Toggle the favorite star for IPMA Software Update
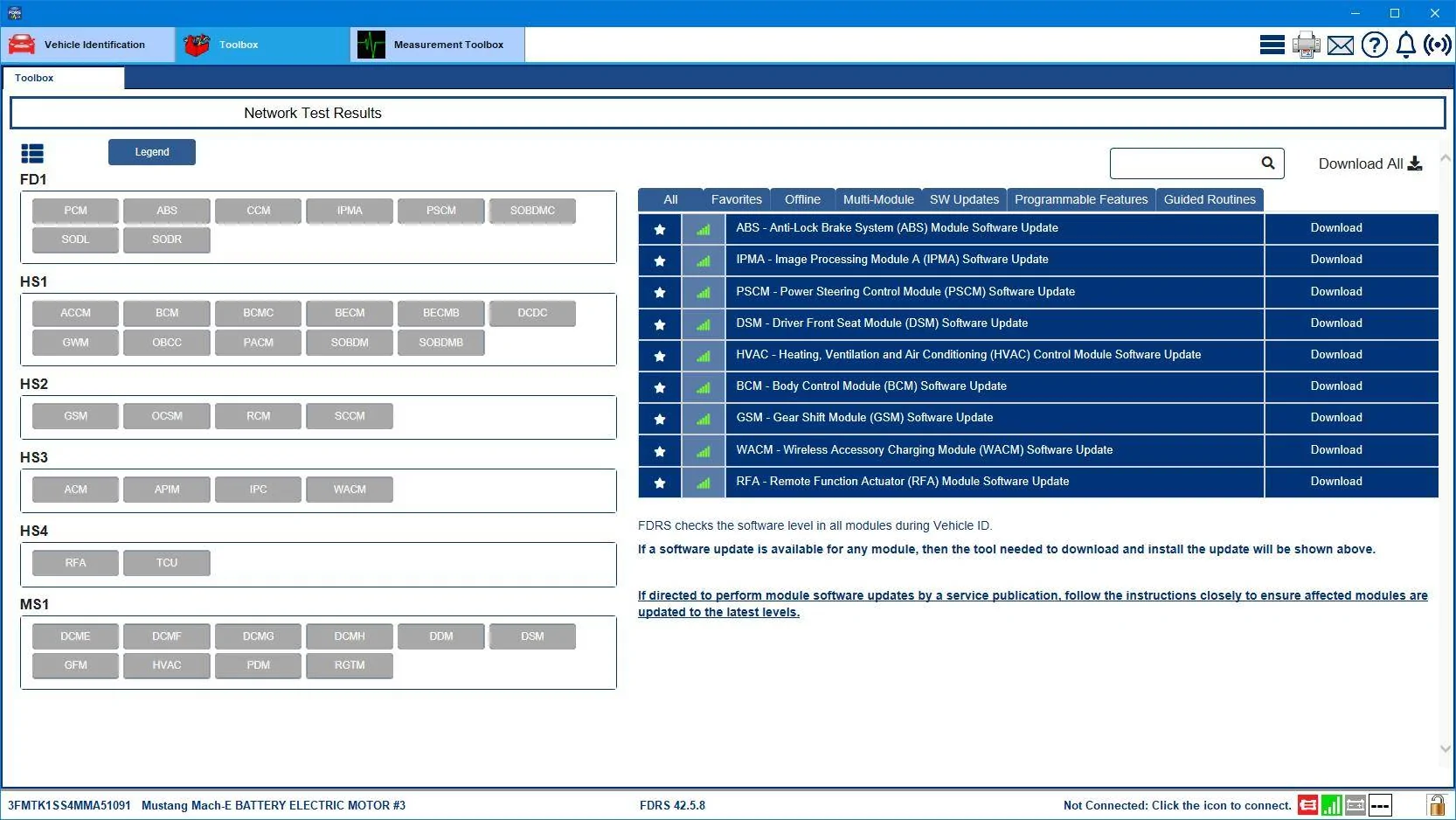This screenshot has width=1456, height=820. [660, 261]
